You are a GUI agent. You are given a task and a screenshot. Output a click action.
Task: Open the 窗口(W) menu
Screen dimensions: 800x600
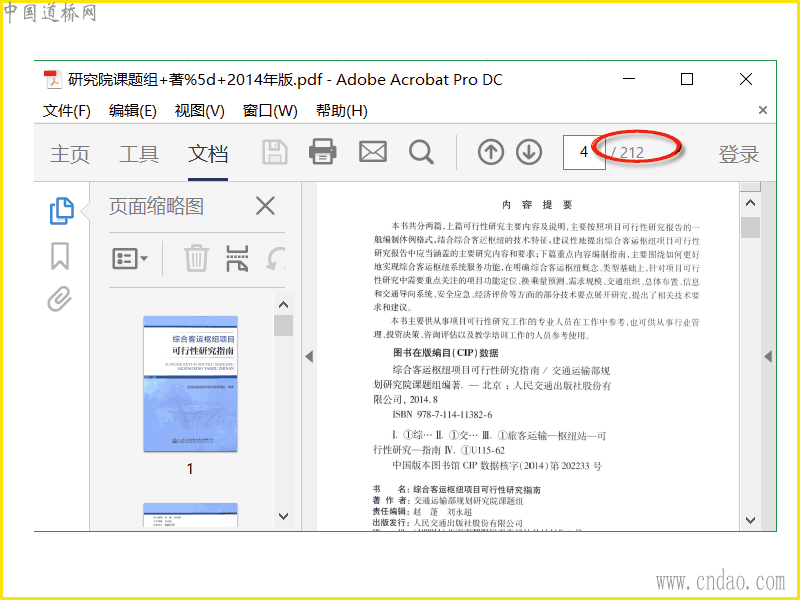click(270, 111)
